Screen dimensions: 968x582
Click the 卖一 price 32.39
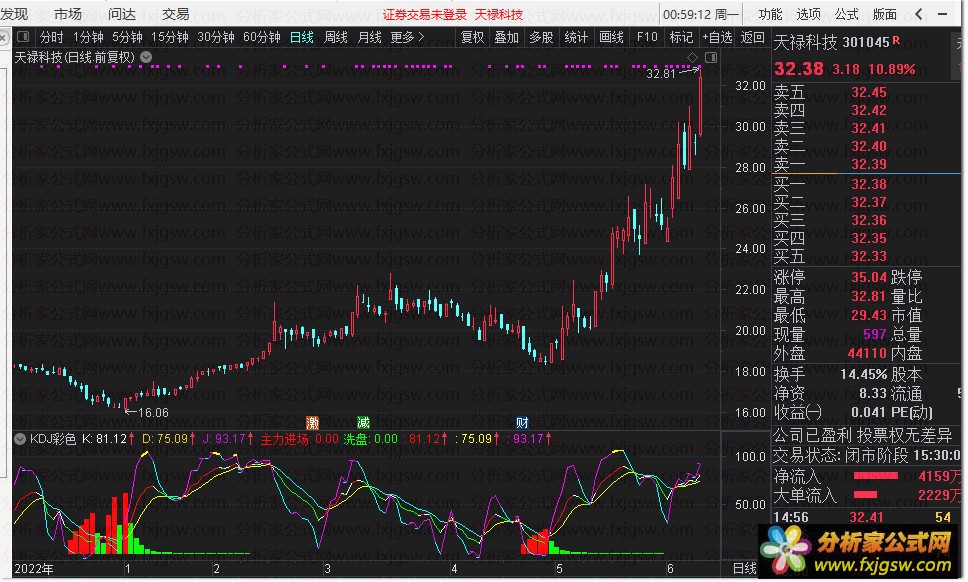tap(869, 164)
